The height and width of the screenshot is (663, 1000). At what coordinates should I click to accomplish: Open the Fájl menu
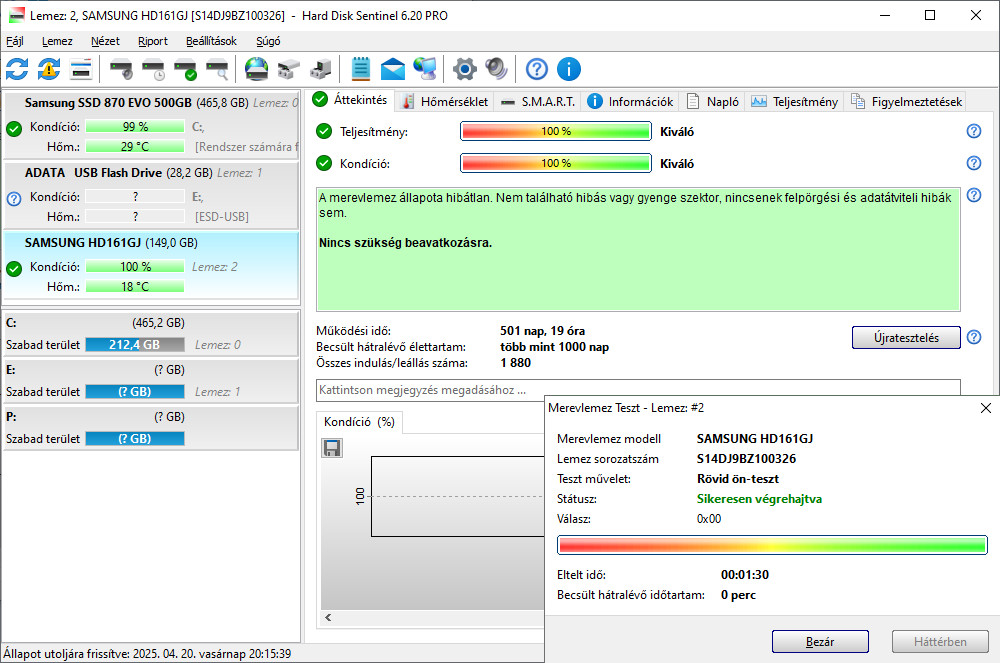(15, 41)
